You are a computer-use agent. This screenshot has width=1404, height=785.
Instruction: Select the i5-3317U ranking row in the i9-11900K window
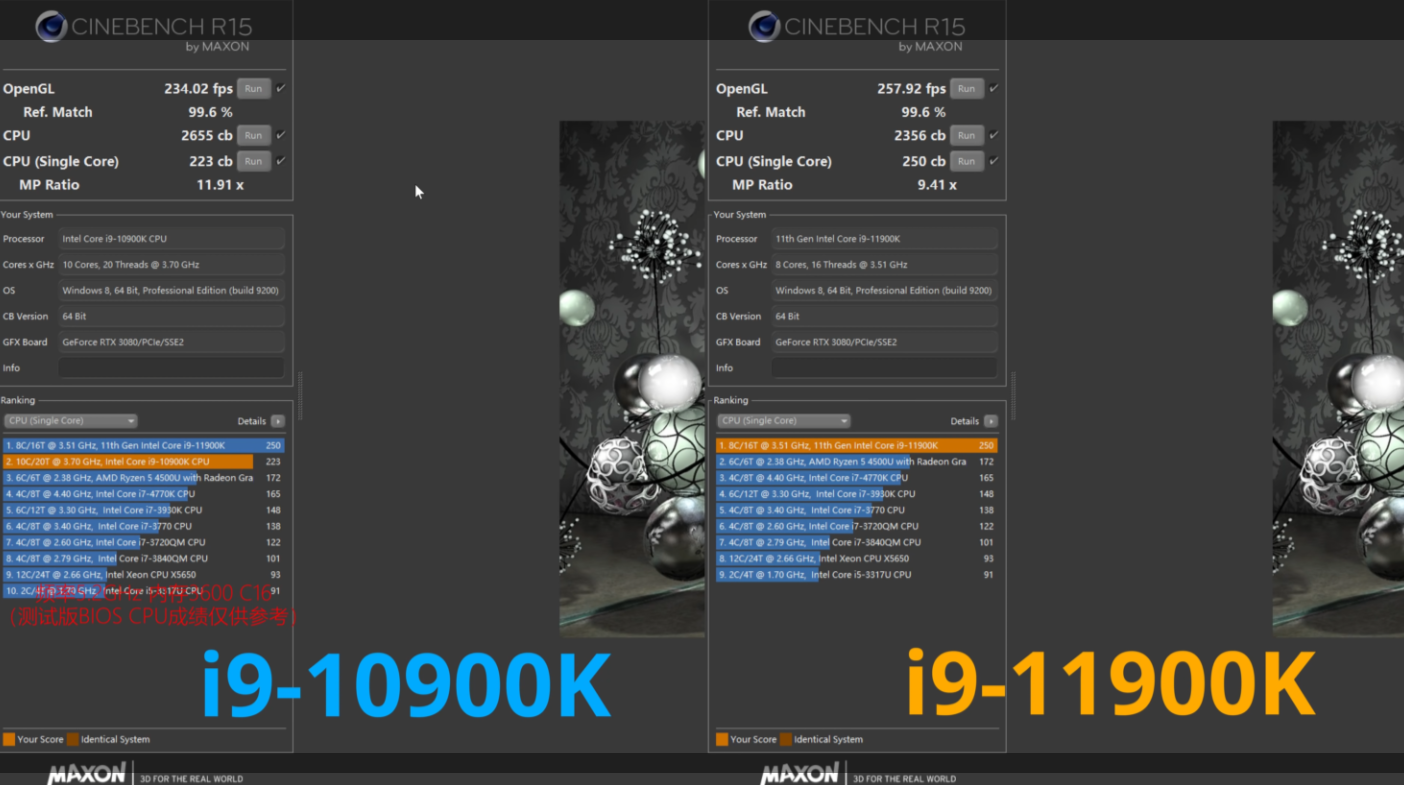[857, 575]
